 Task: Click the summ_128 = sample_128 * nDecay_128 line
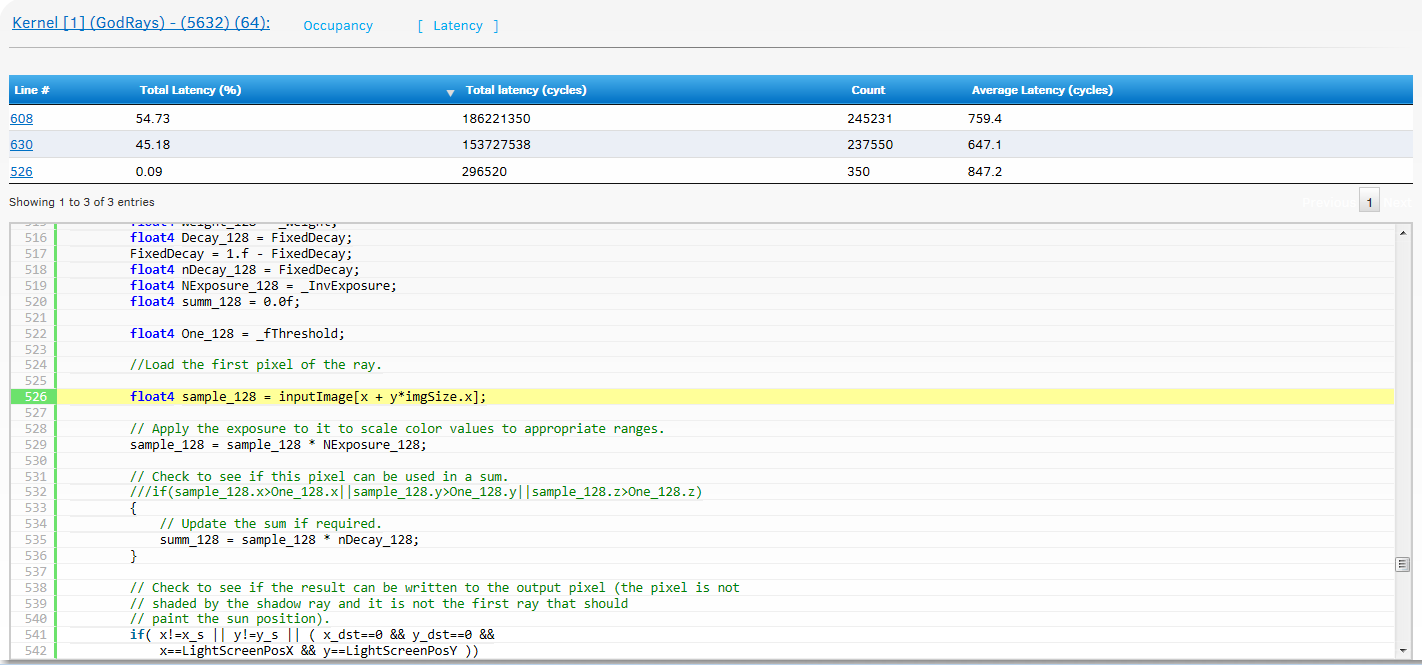point(289,540)
